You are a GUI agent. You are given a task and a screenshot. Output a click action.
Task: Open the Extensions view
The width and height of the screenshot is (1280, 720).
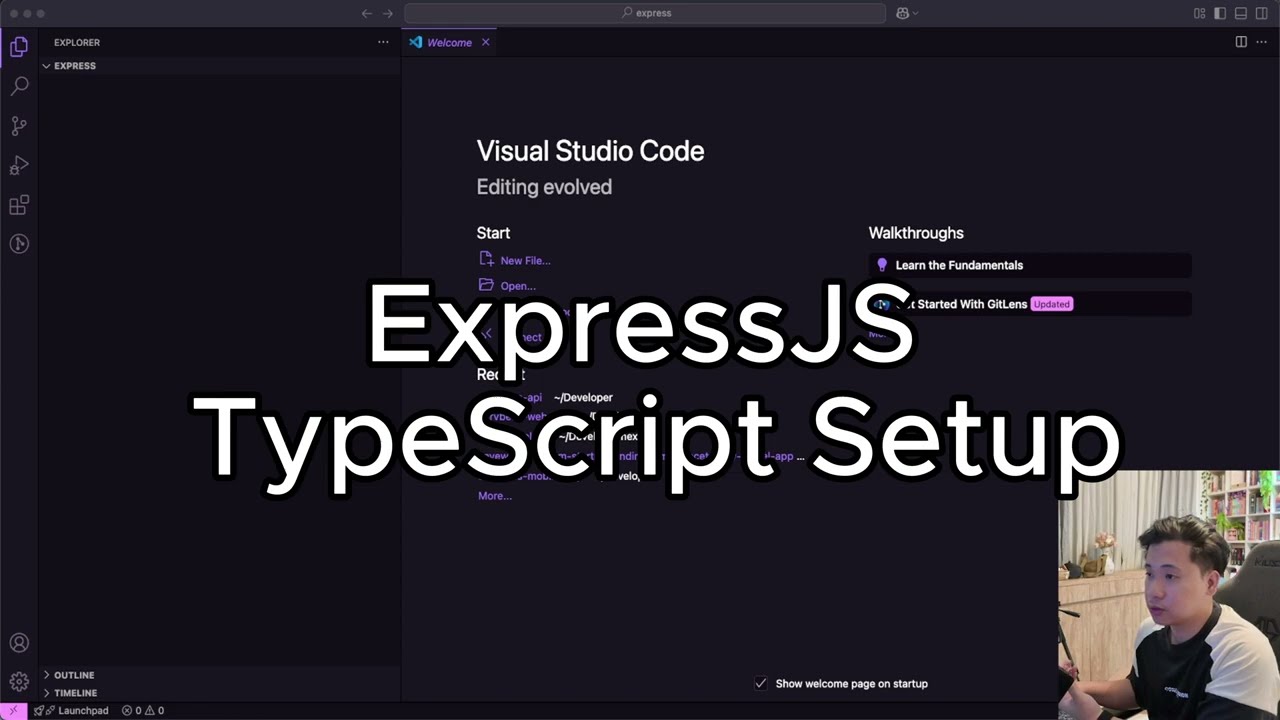point(19,205)
